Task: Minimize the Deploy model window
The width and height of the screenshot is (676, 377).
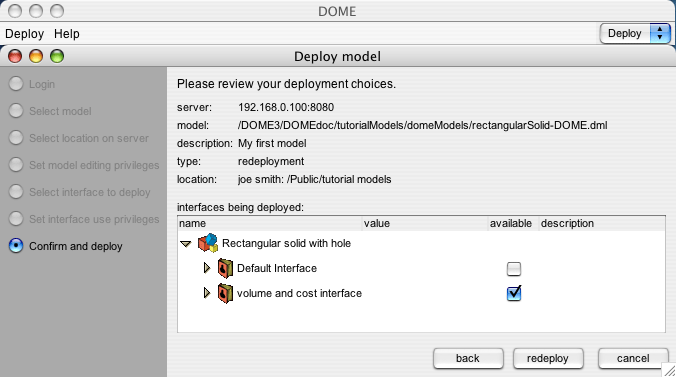Action: coord(36,56)
